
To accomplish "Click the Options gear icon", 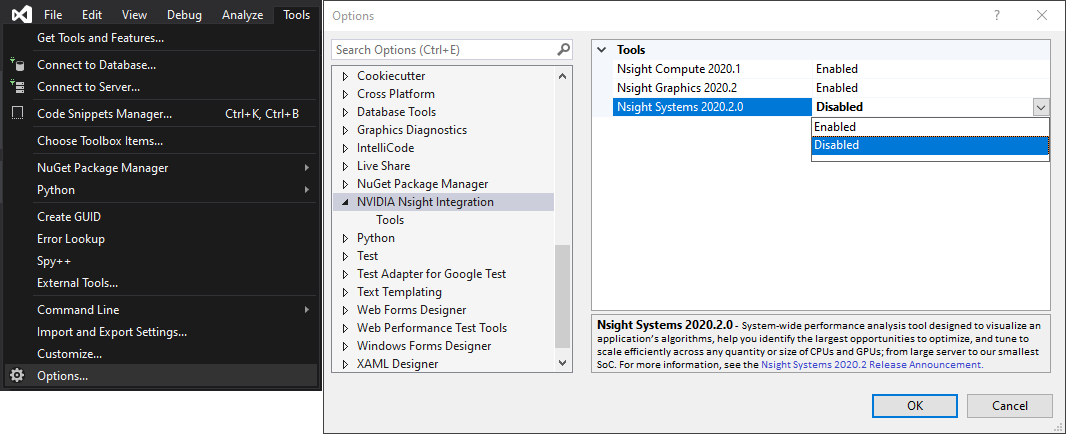I will (17, 376).
